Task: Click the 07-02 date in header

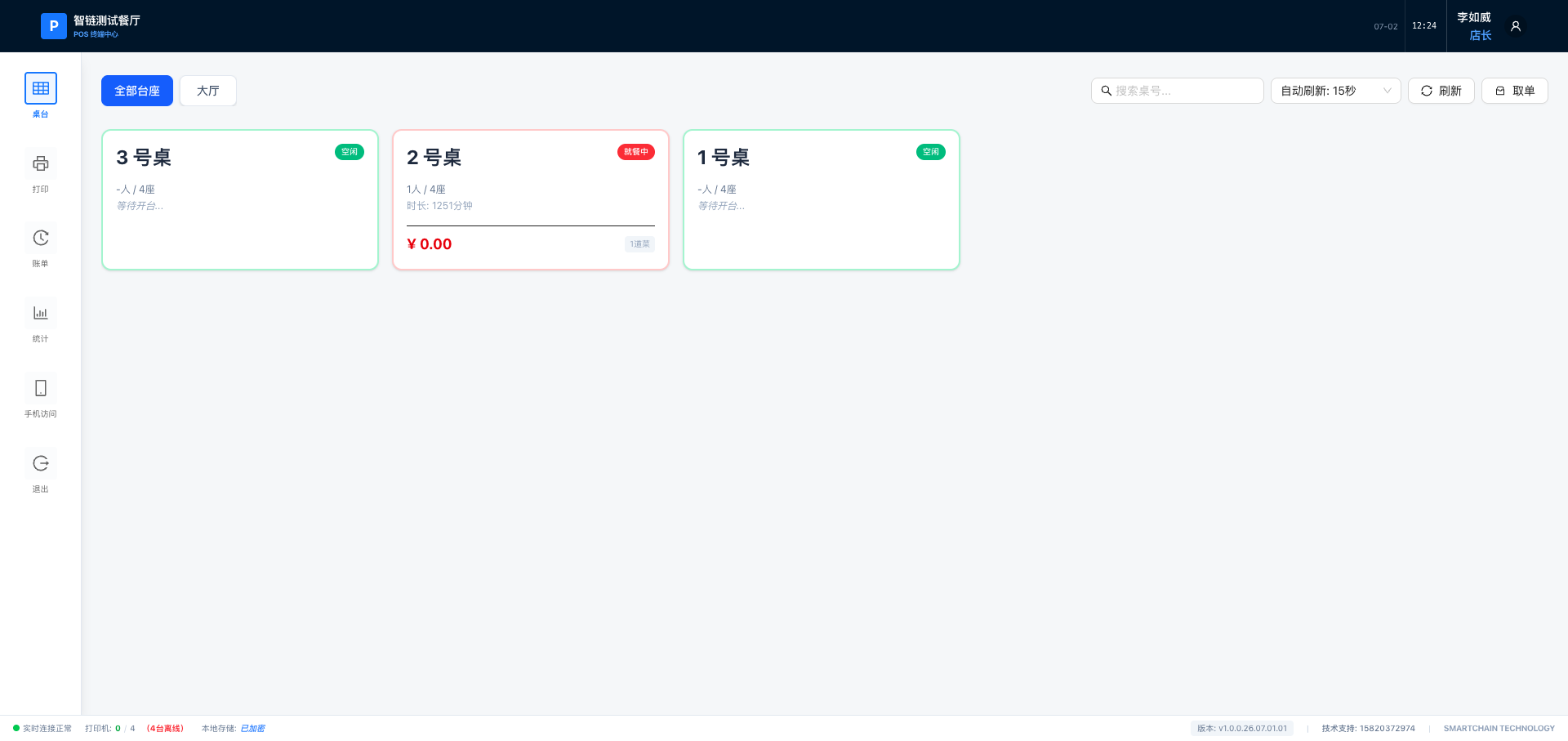Action: click(1386, 26)
